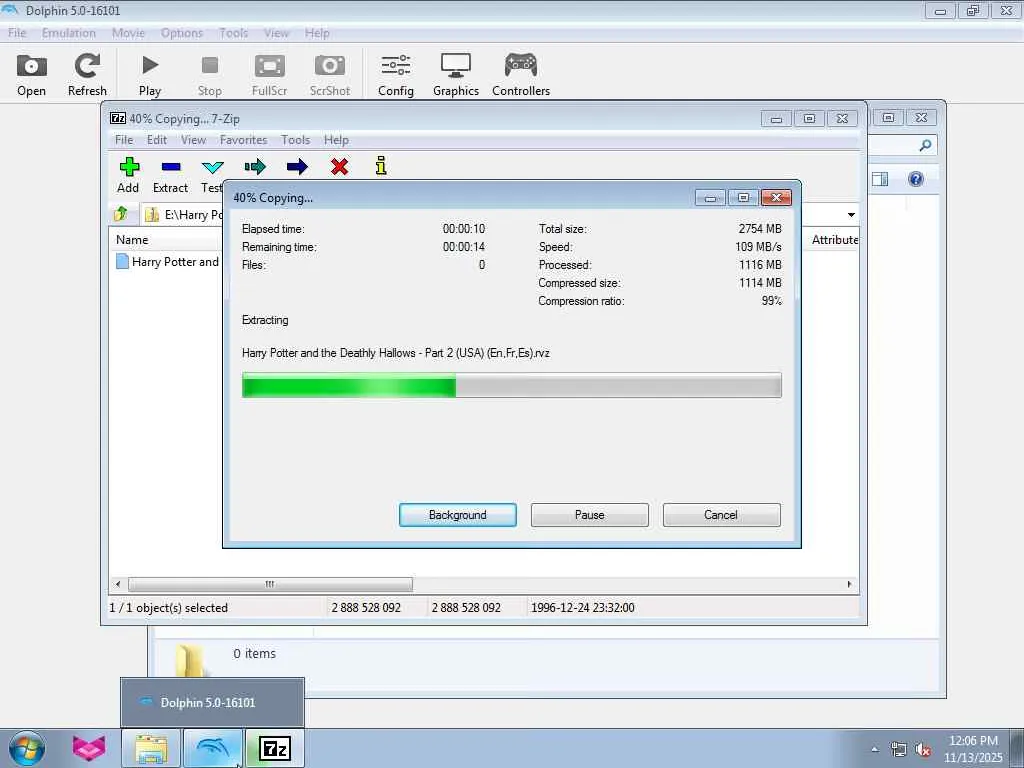Viewport: 1024px width, 768px height.
Task: Click the 7-Zip taskbar icon
Action: (x=275, y=748)
